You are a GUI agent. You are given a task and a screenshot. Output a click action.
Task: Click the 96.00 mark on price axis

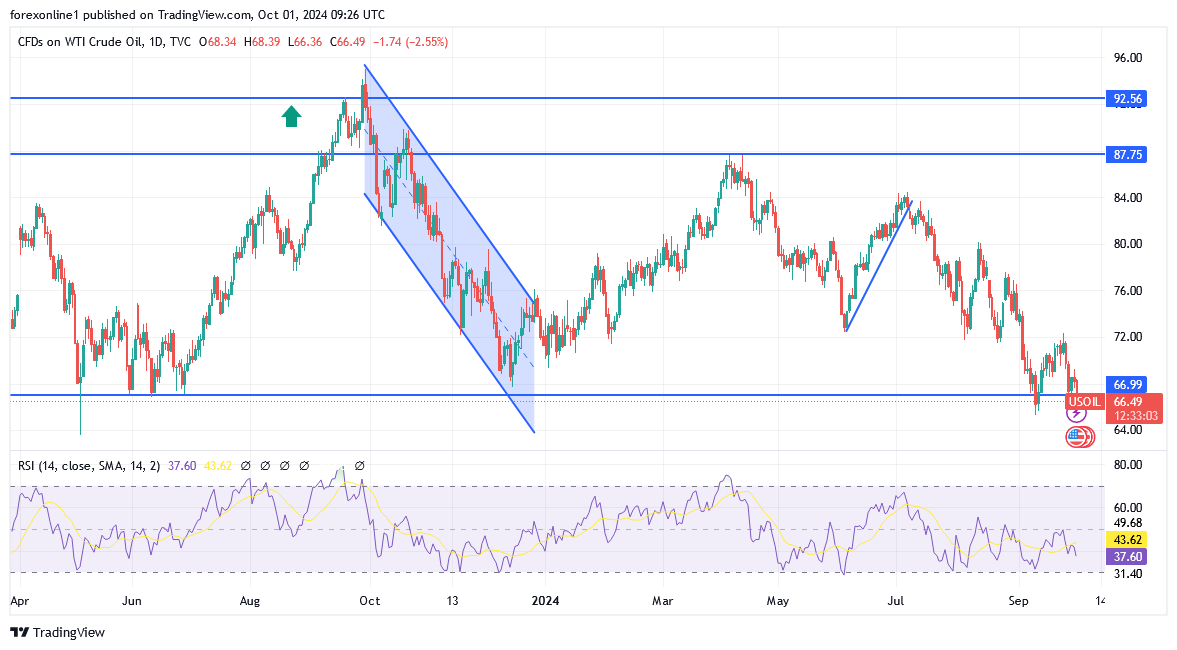click(x=1127, y=58)
